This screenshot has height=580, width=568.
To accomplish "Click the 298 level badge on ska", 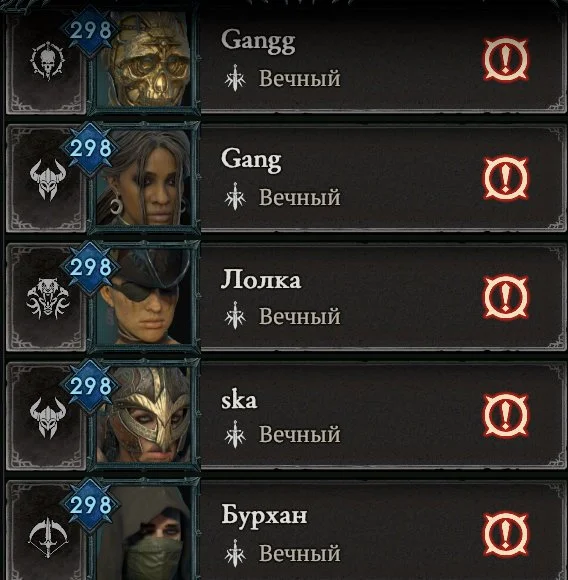I will [90, 386].
